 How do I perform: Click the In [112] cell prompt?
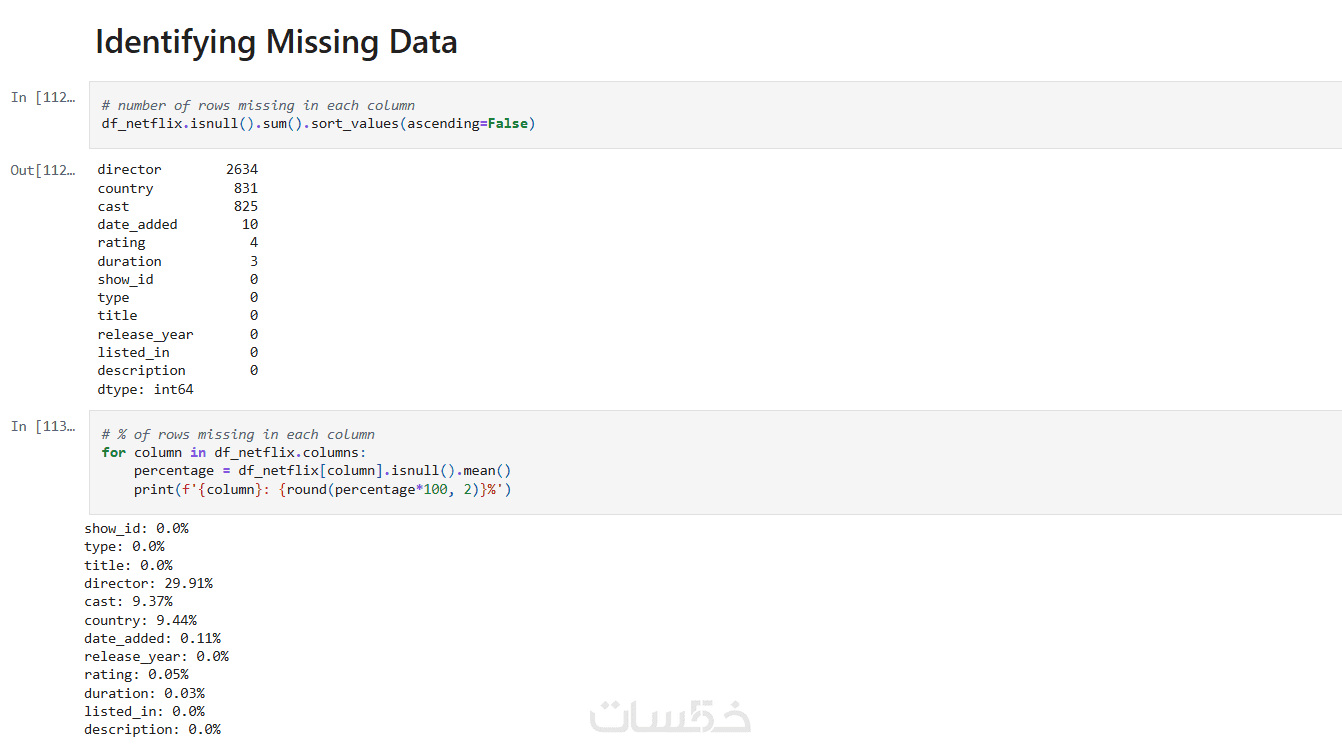tap(43, 97)
